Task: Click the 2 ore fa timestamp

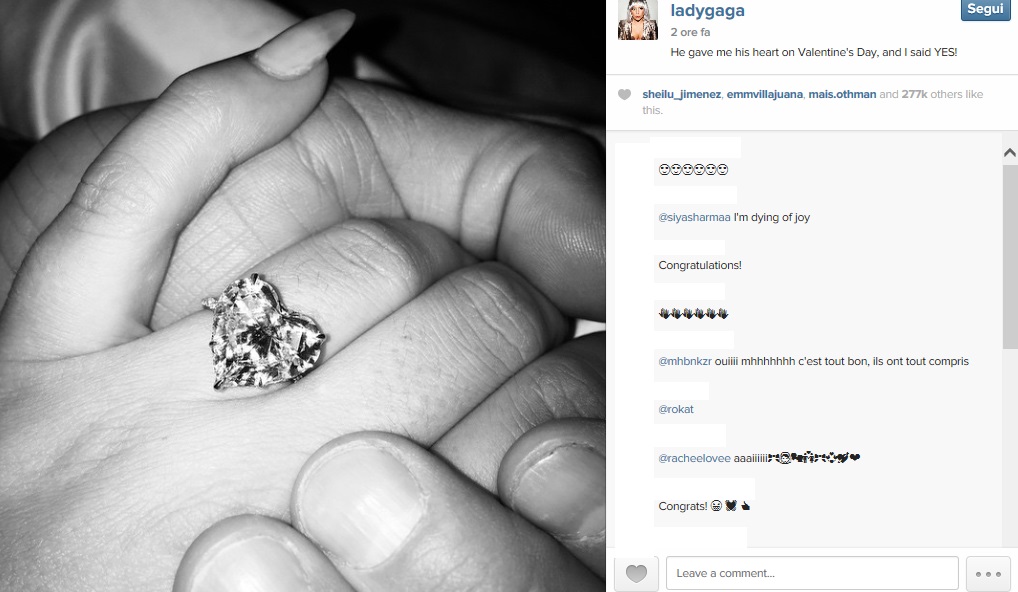Action: click(x=690, y=32)
